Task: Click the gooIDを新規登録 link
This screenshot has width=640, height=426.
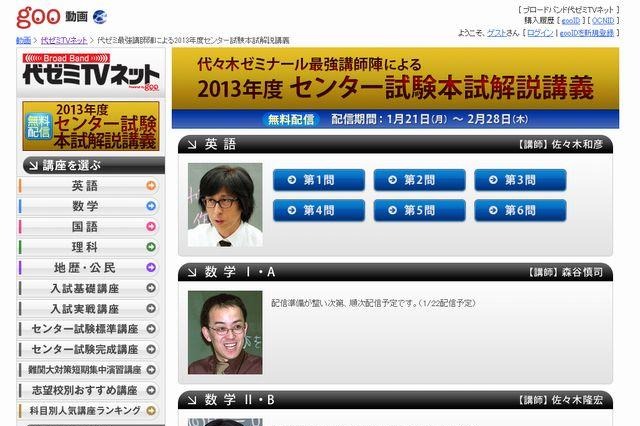Action: [587, 33]
